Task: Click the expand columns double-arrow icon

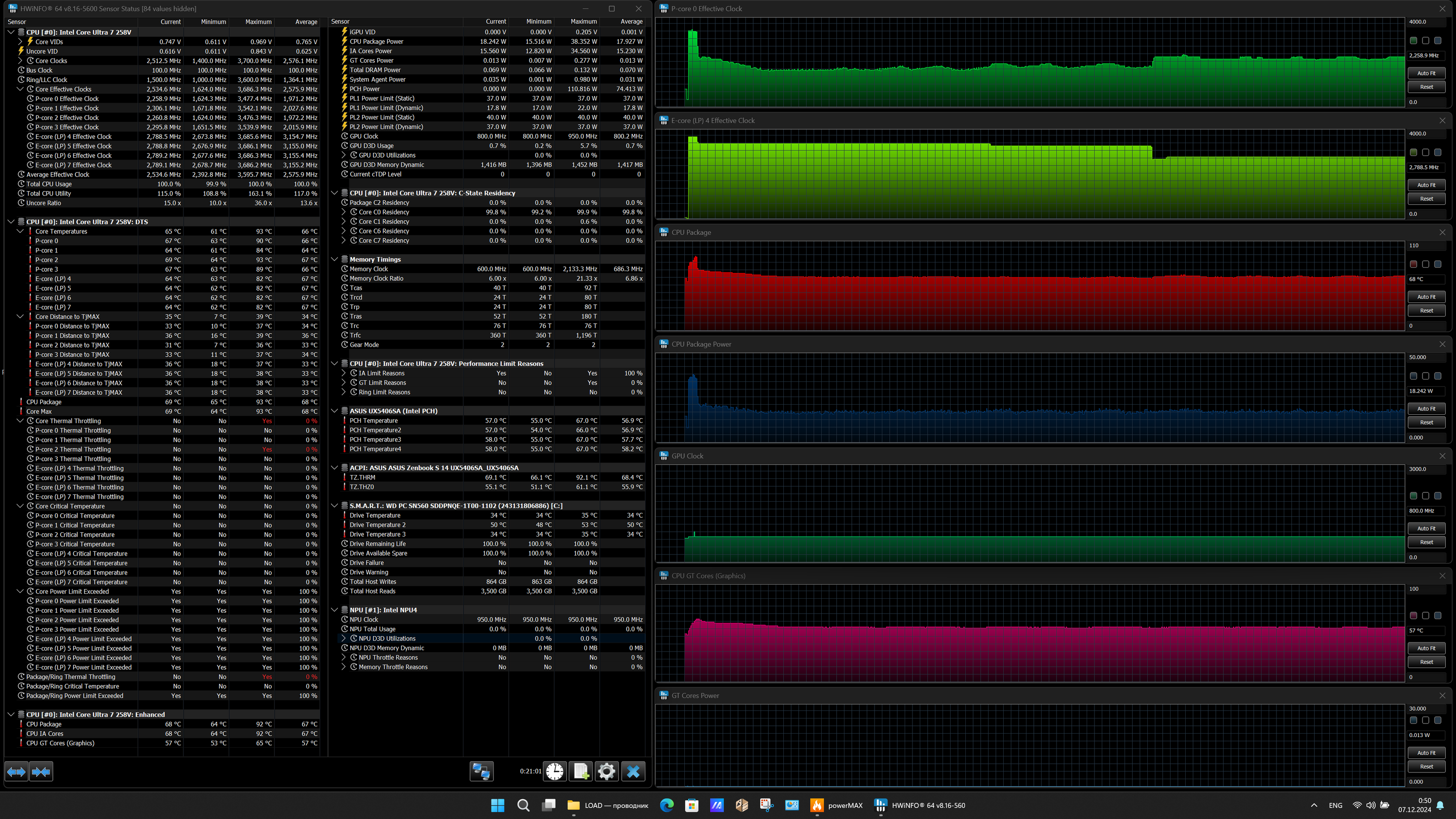Action: coord(17,771)
